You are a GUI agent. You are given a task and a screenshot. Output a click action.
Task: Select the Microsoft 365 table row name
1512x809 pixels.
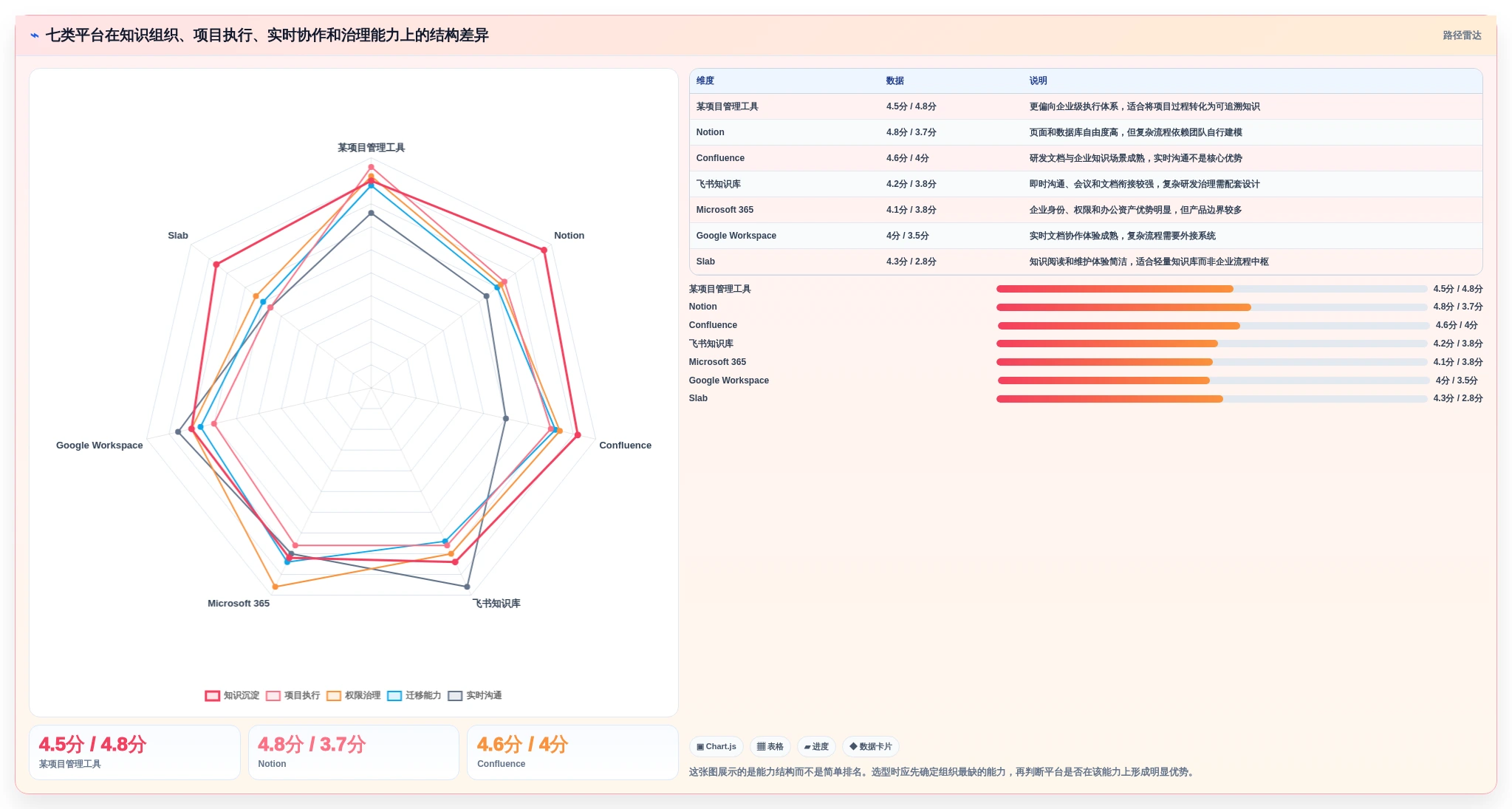725,210
